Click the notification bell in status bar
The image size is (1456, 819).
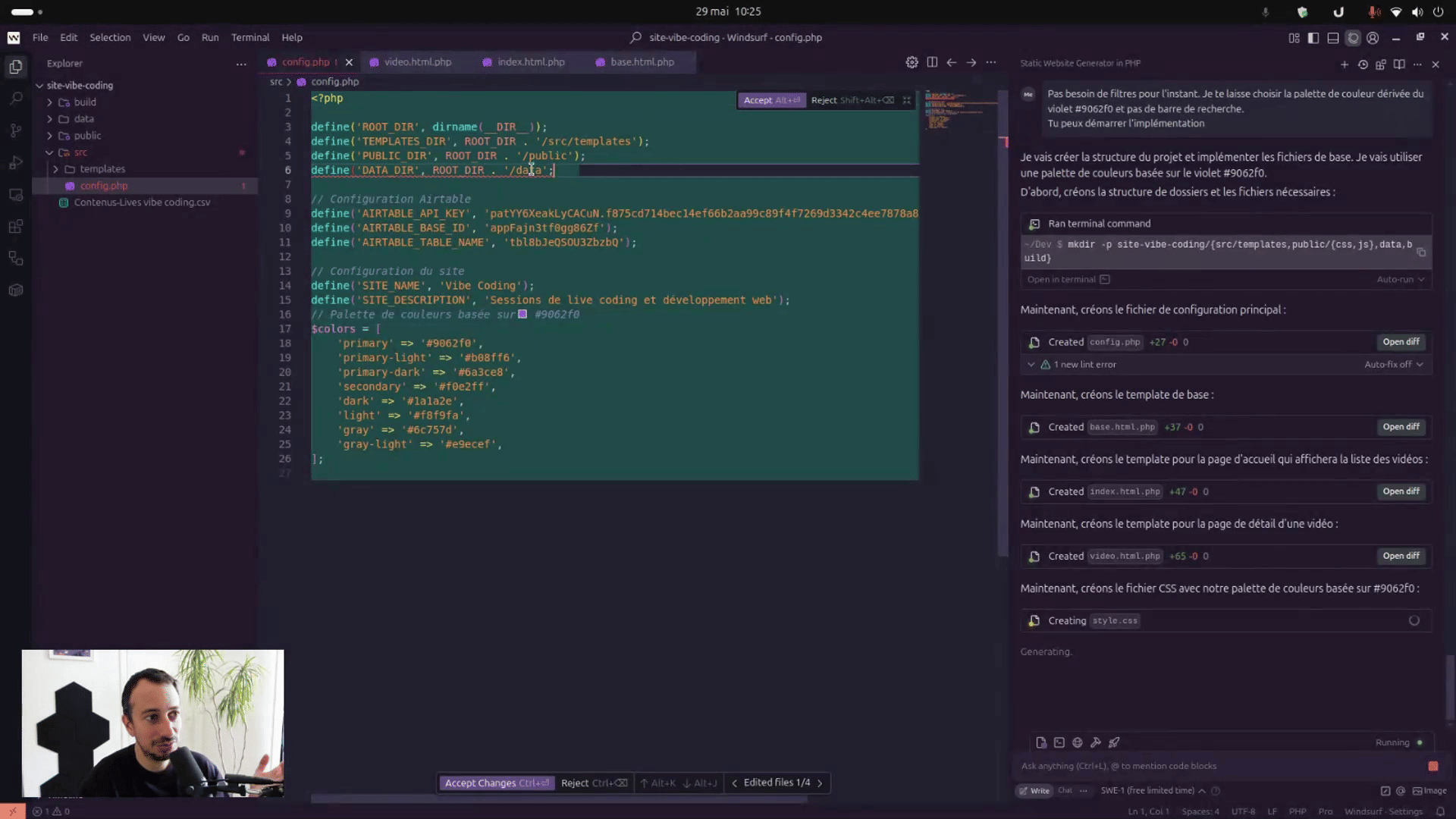point(1440,811)
